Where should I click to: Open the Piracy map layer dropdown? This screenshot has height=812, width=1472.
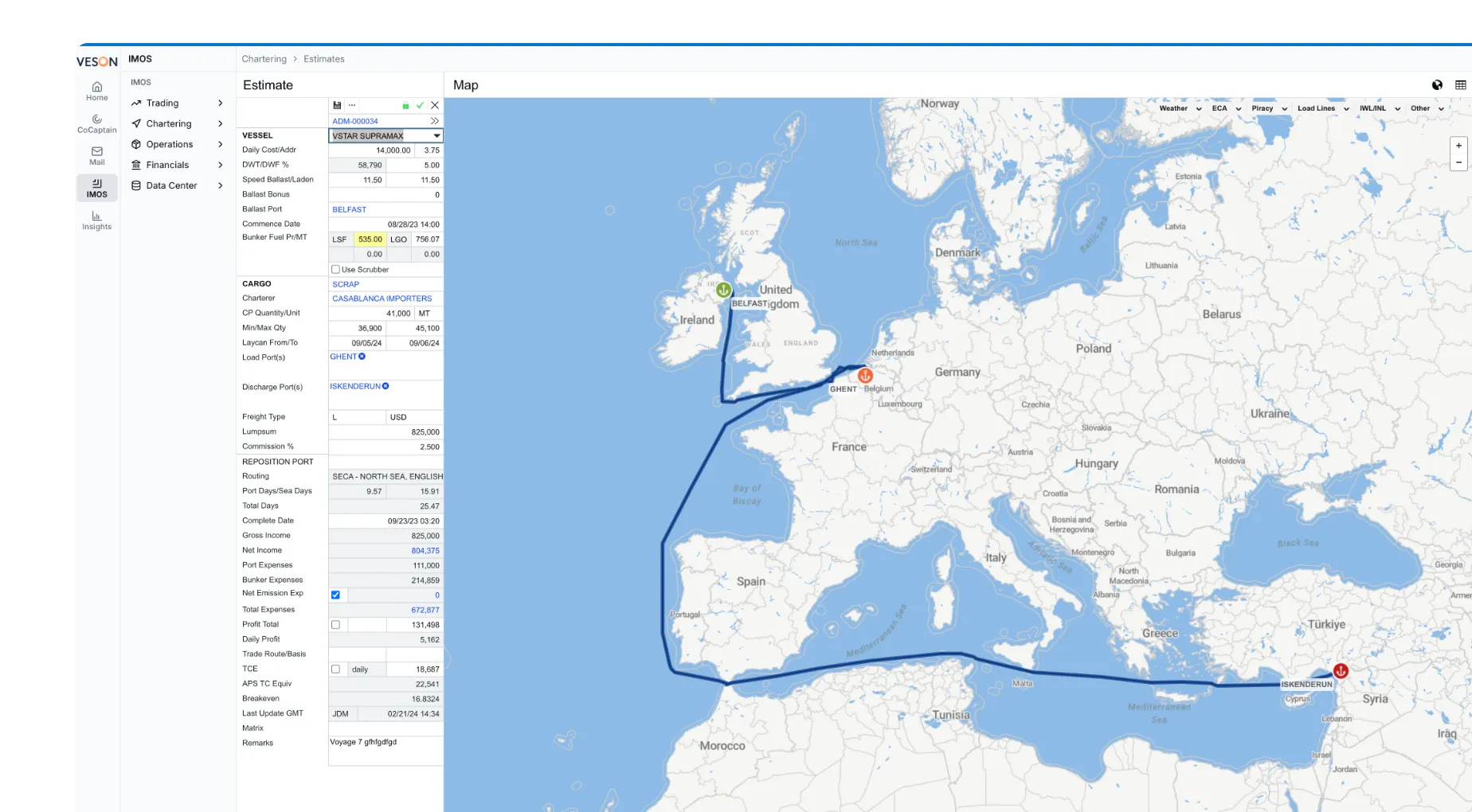1270,108
